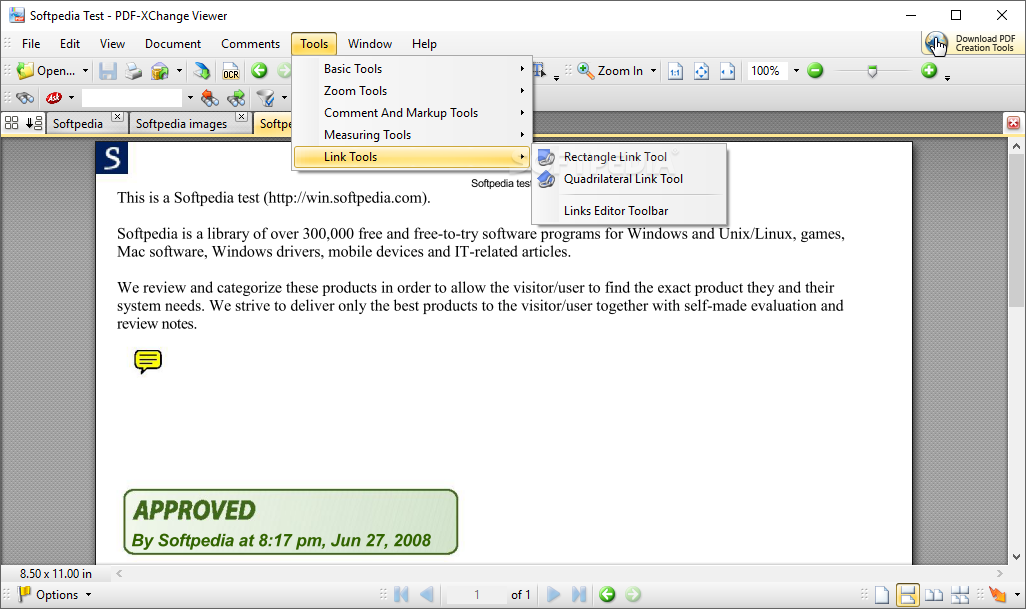Open the Comments menu
This screenshot has height=609, width=1026.
point(251,44)
